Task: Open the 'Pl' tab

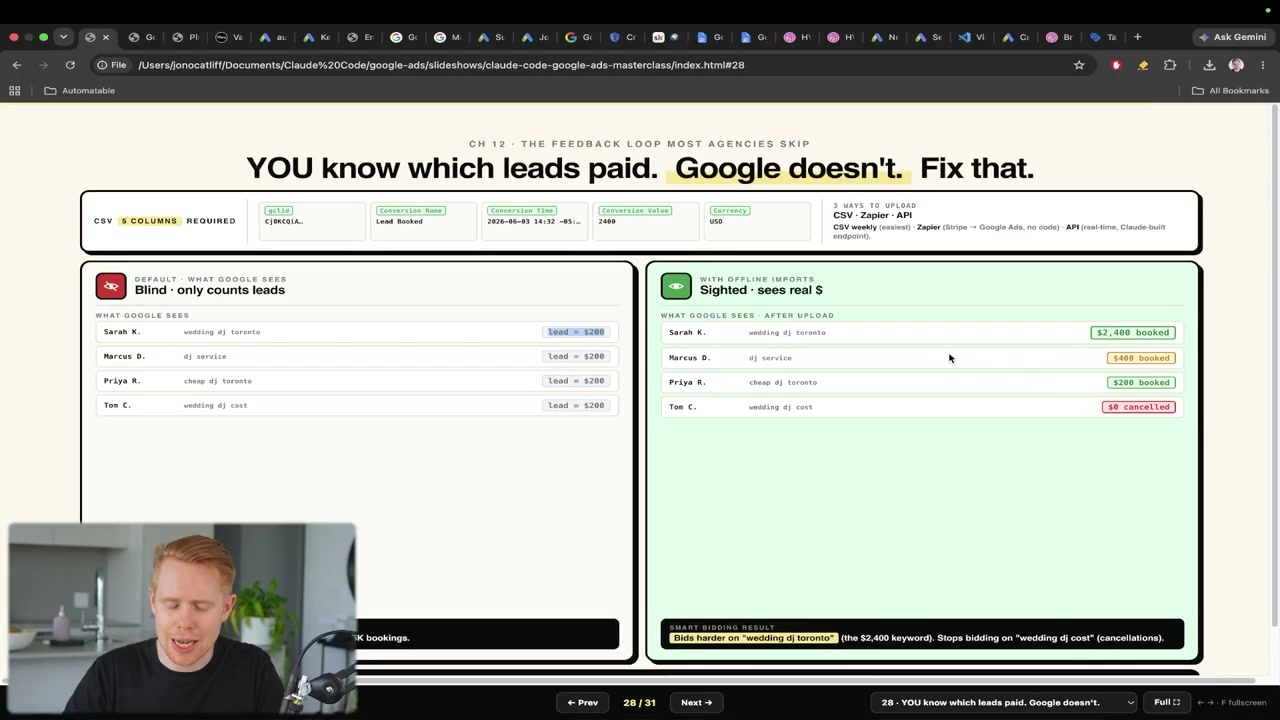Action: (x=185, y=37)
